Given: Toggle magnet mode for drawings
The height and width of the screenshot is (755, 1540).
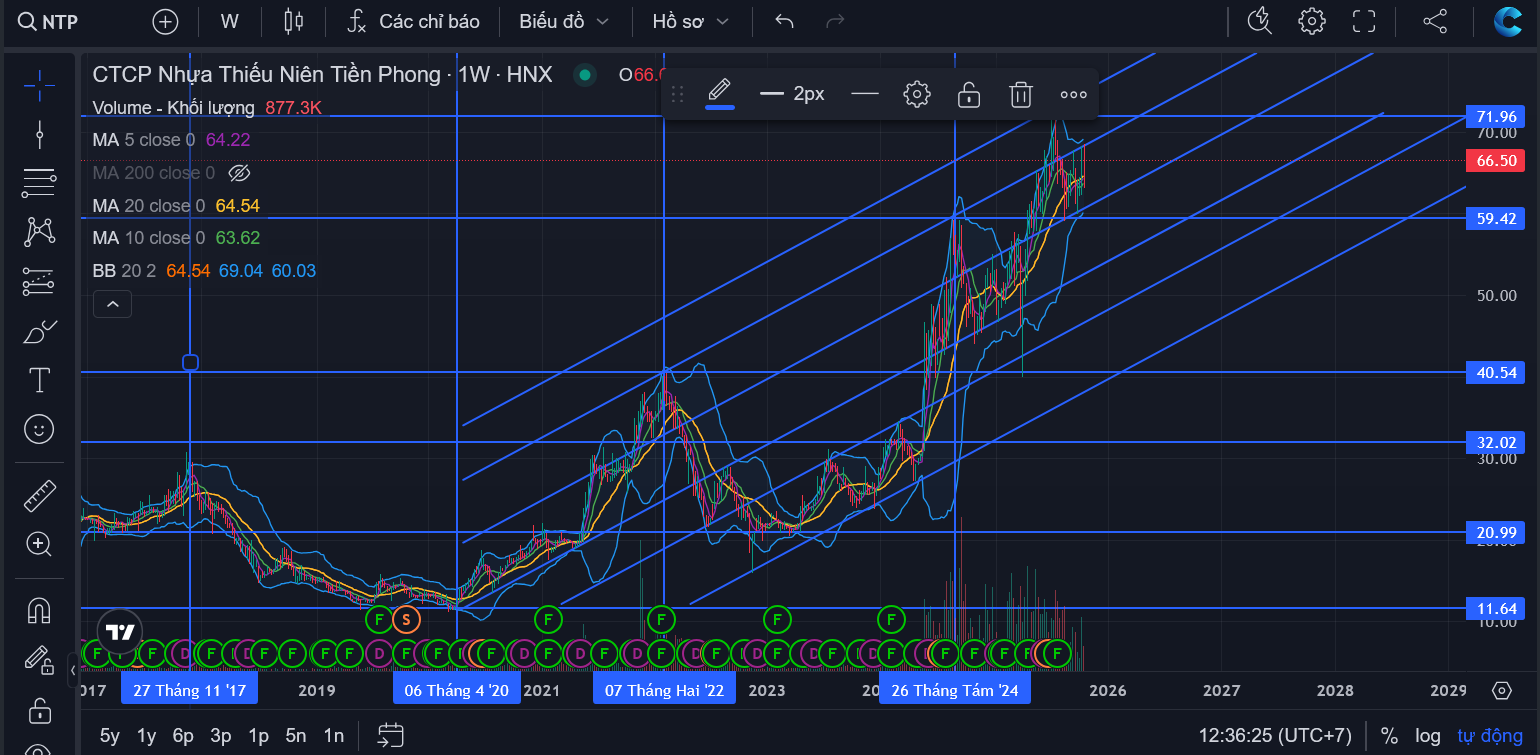Looking at the screenshot, I should (39, 610).
